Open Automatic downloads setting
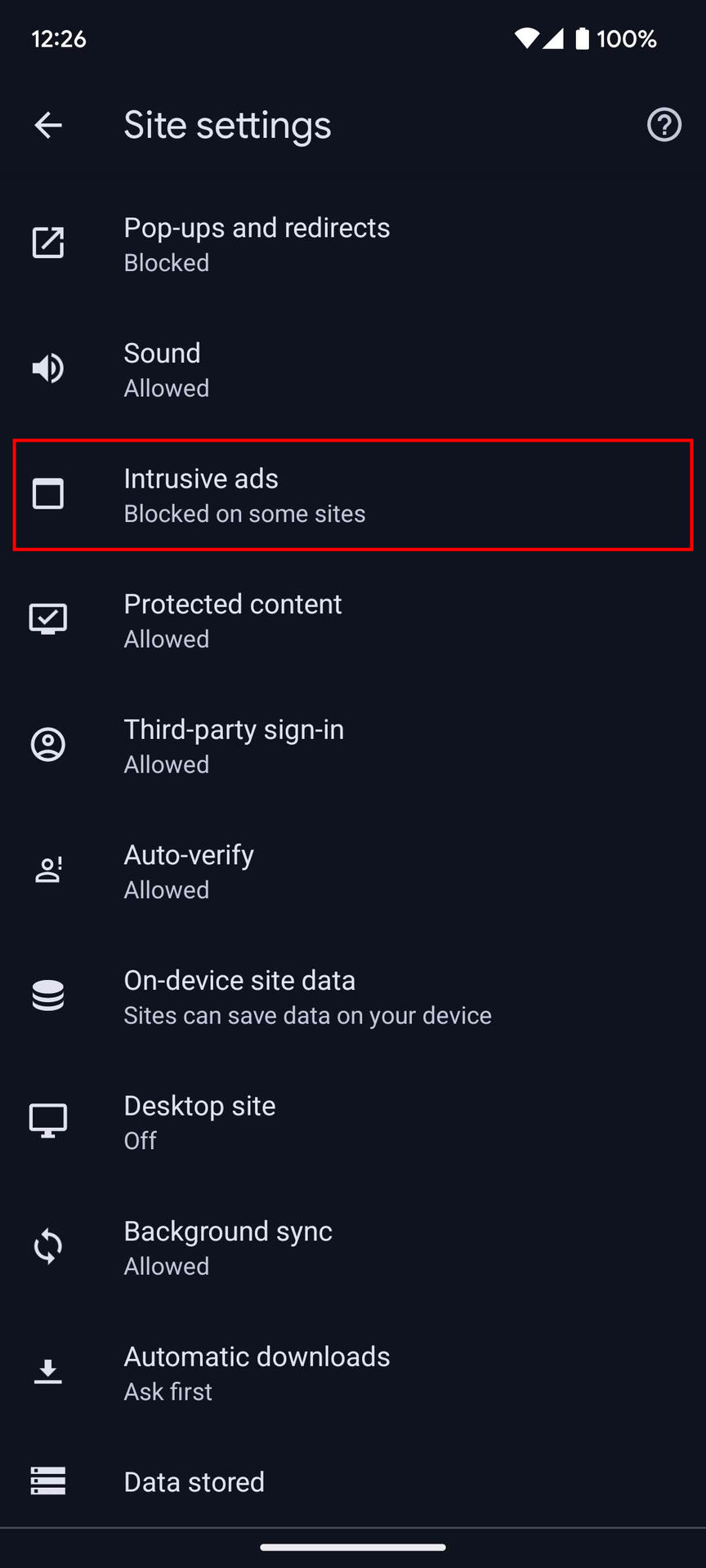 pyautogui.click(x=257, y=1373)
